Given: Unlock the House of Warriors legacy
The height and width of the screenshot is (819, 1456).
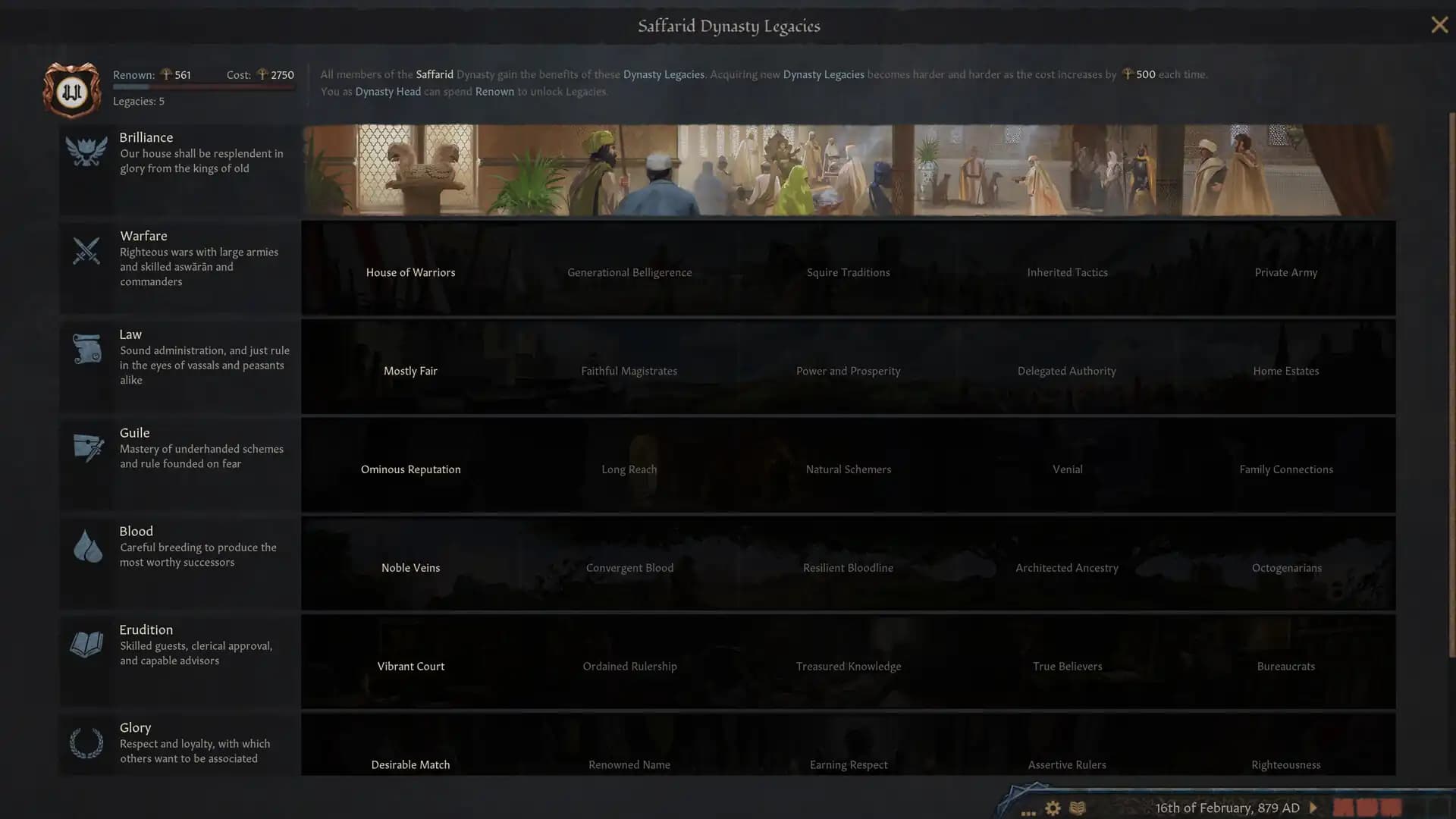Looking at the screenshot, I should point(410,271).
